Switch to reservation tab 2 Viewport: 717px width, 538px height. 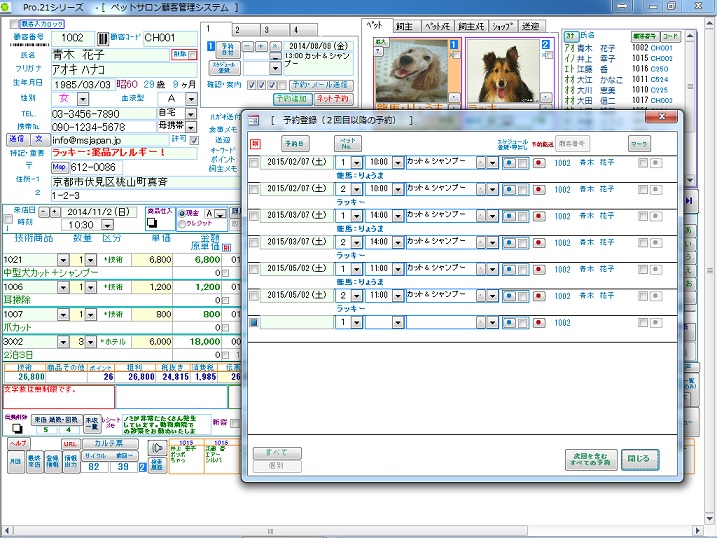point(246,30)
